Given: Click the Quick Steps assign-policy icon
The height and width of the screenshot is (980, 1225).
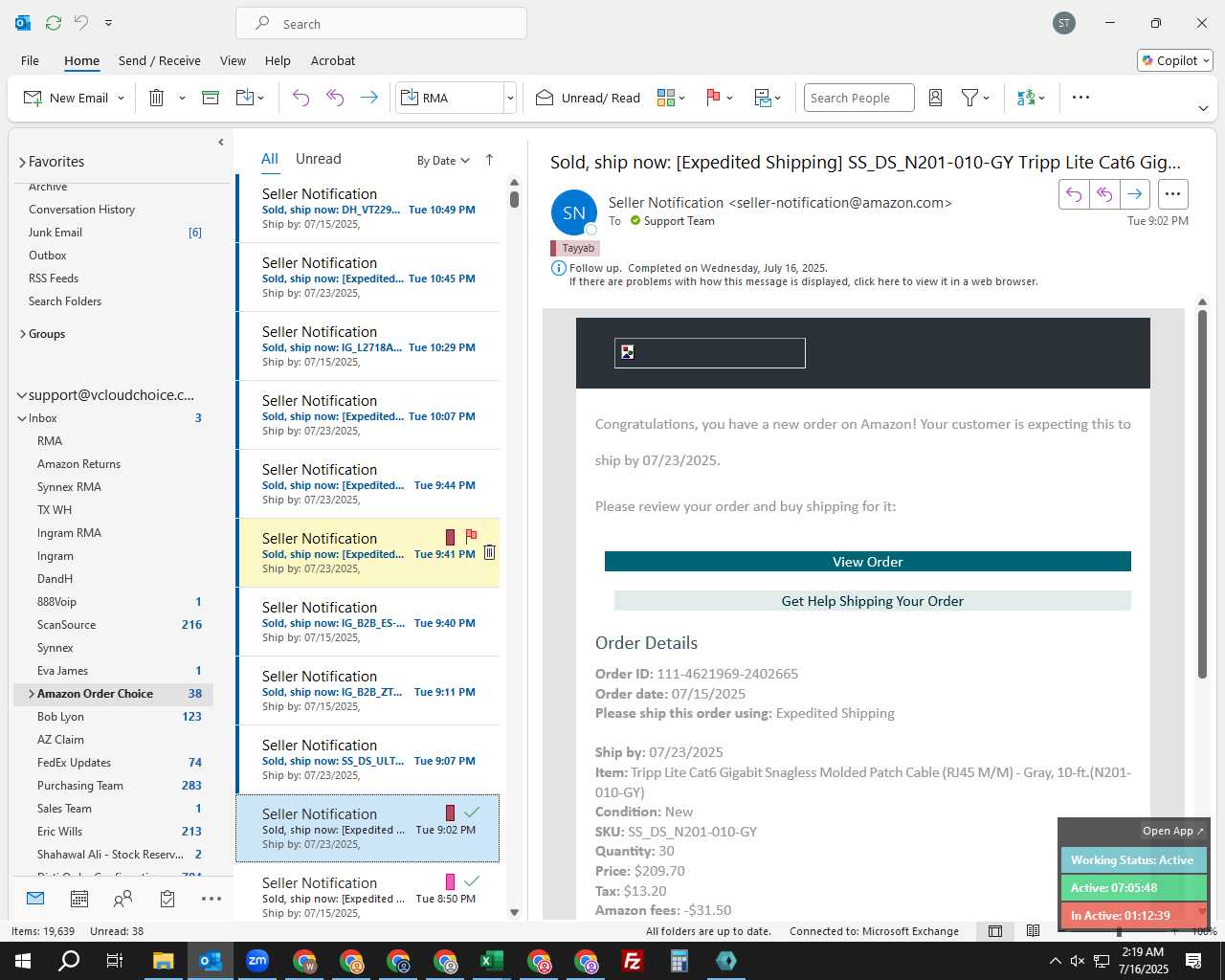Looking at the screenshot, I should click(762, 98).
